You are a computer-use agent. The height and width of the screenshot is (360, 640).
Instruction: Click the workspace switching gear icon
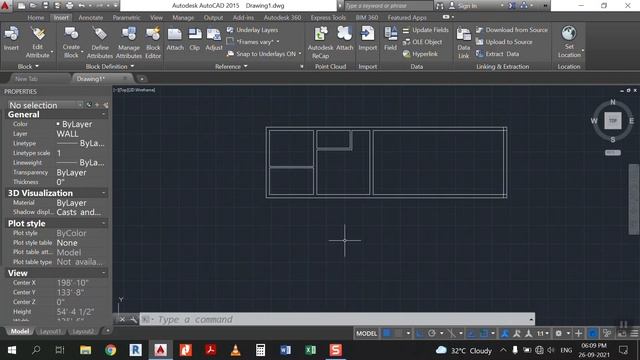558,333
